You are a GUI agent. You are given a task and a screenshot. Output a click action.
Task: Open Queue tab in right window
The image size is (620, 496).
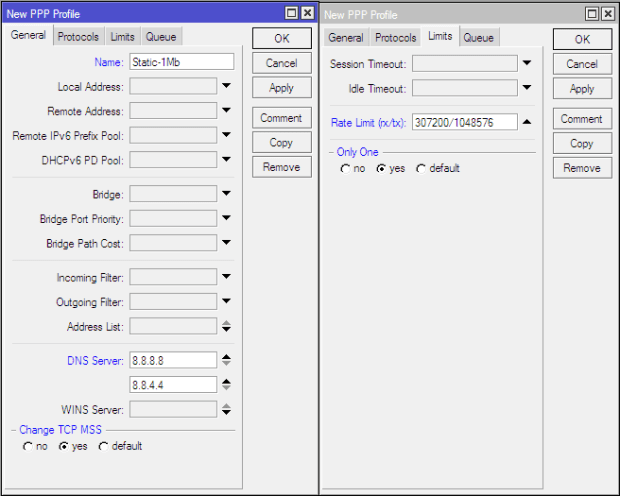pyautogui.click(x=478, y=38)
